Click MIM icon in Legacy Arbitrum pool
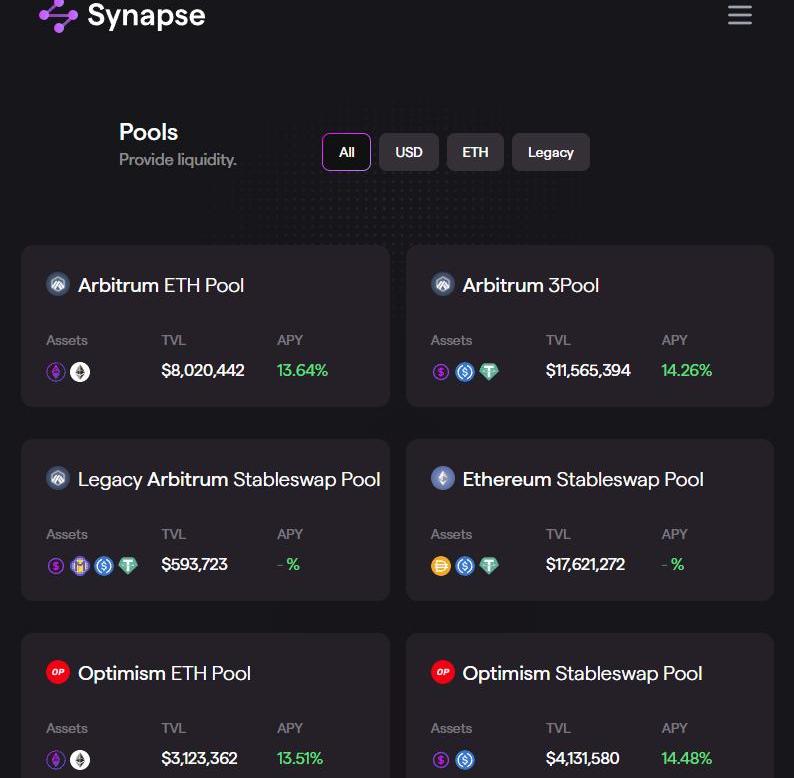Image resolution: width=794 pixels, height=778 pixels. click(80, 566)
